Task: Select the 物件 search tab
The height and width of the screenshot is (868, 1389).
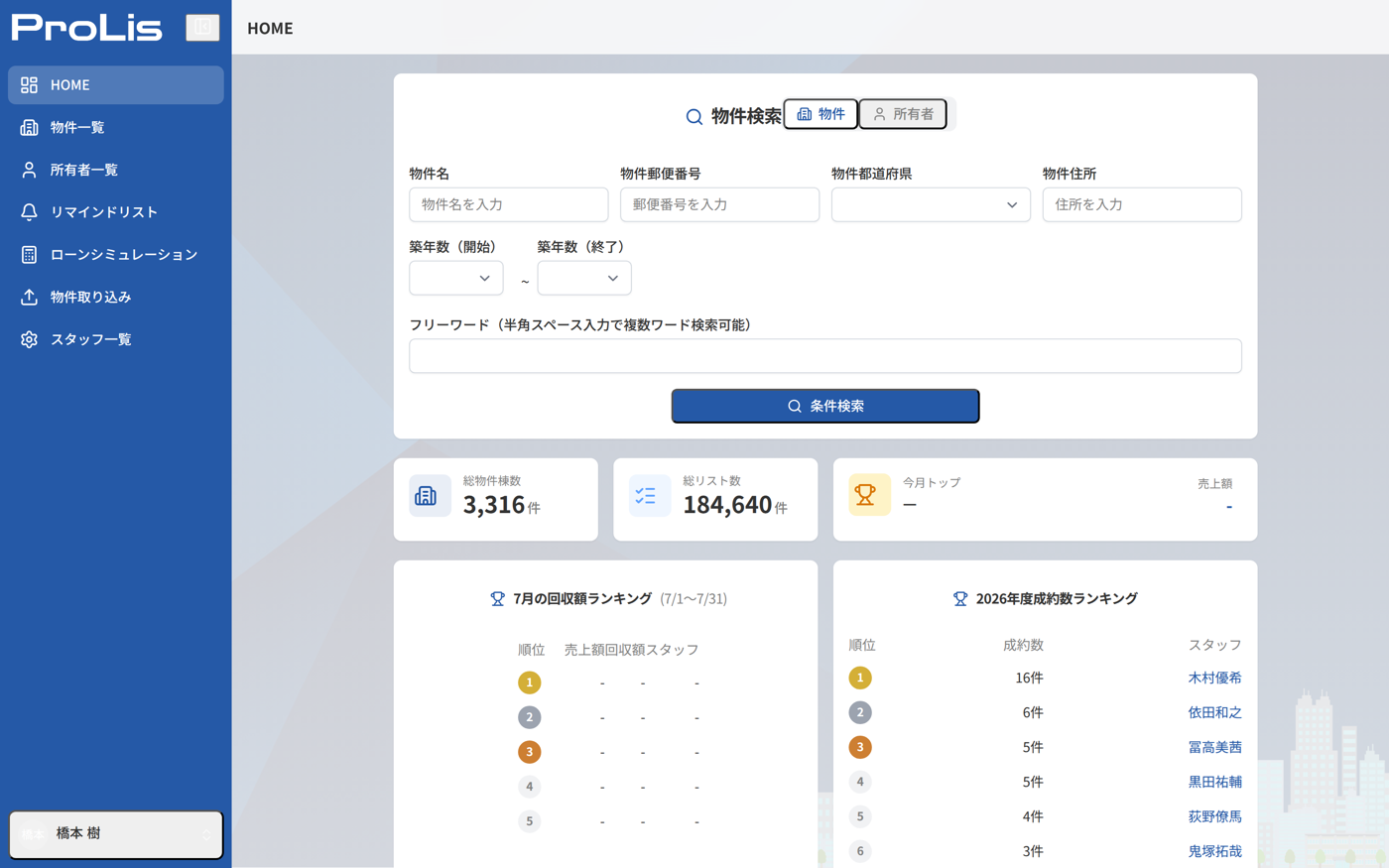Action: click(x=821, y=114)
